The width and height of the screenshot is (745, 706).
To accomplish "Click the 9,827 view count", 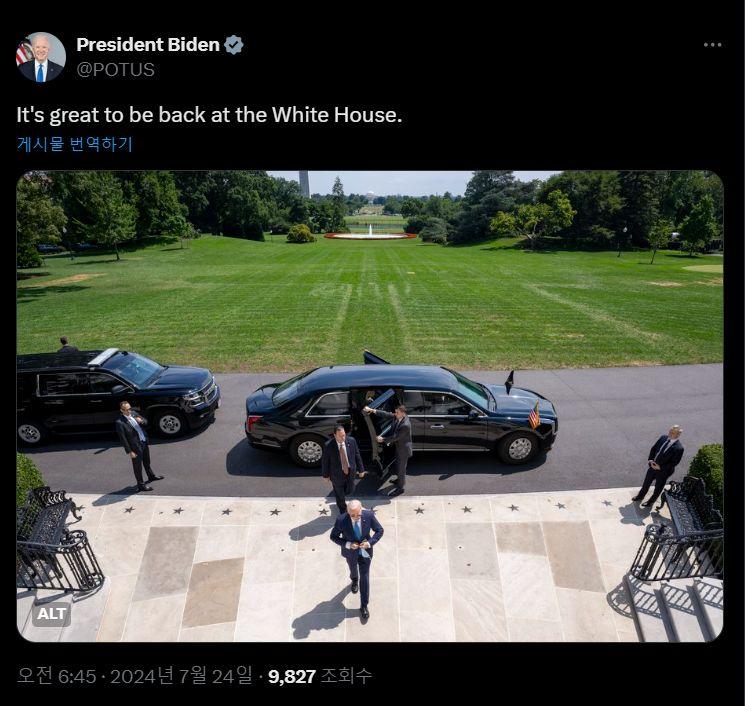I will (292, 676).
